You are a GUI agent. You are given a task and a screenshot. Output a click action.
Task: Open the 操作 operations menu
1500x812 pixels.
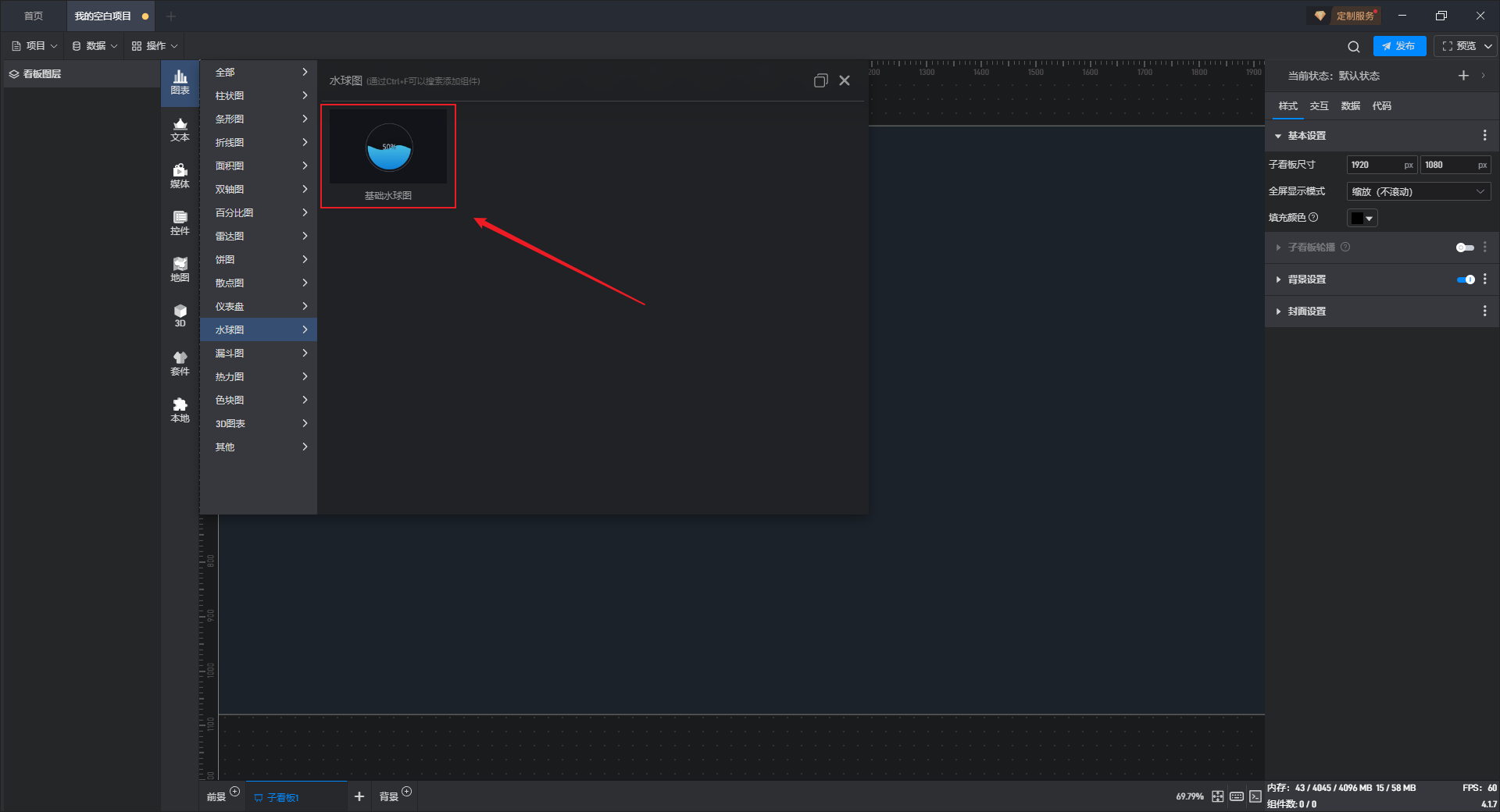click(155, 46)
